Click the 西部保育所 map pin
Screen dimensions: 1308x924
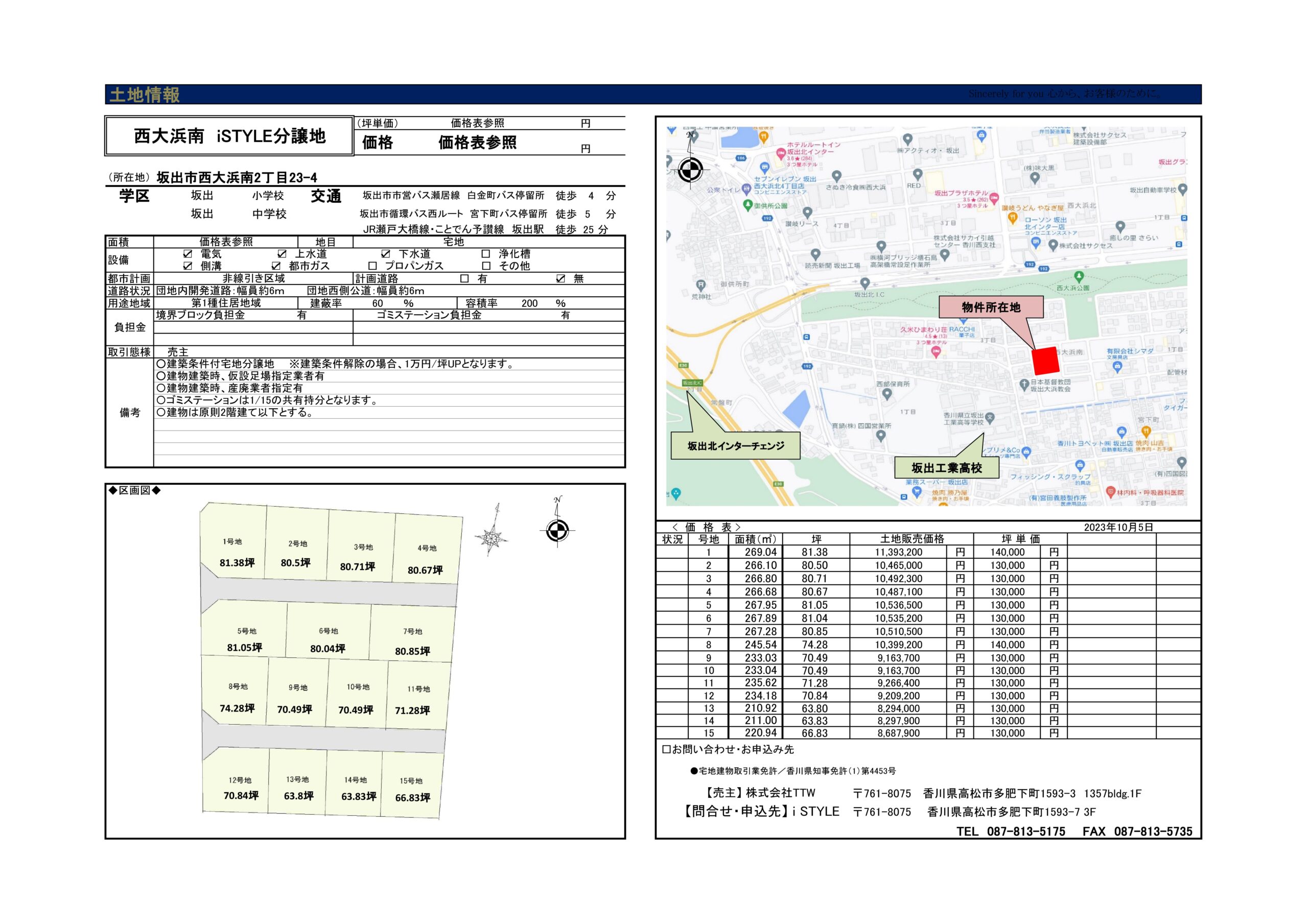coord(886,394)
